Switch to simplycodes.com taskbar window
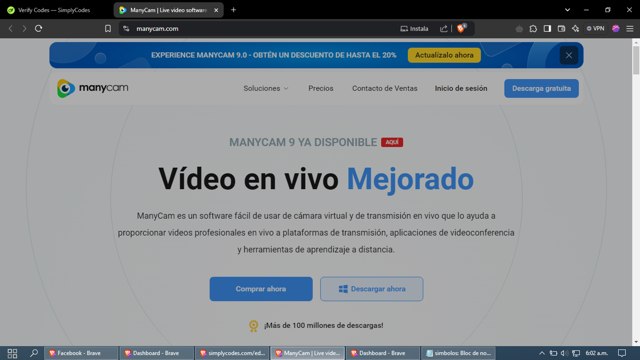Image resolution: width=640 pixels, height=360 pixels. click(232, 353)
